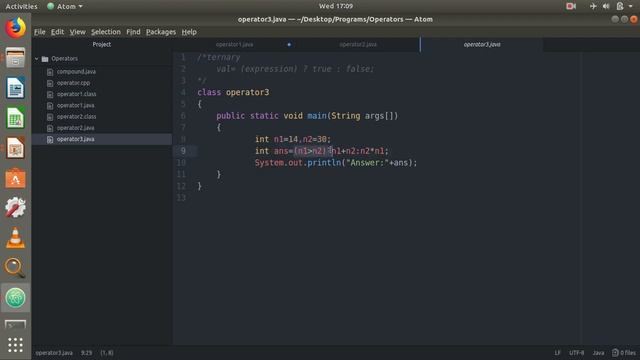Click the file icon beside compound.java
This screenshot has height=360, width=640.
coord(50,72)
